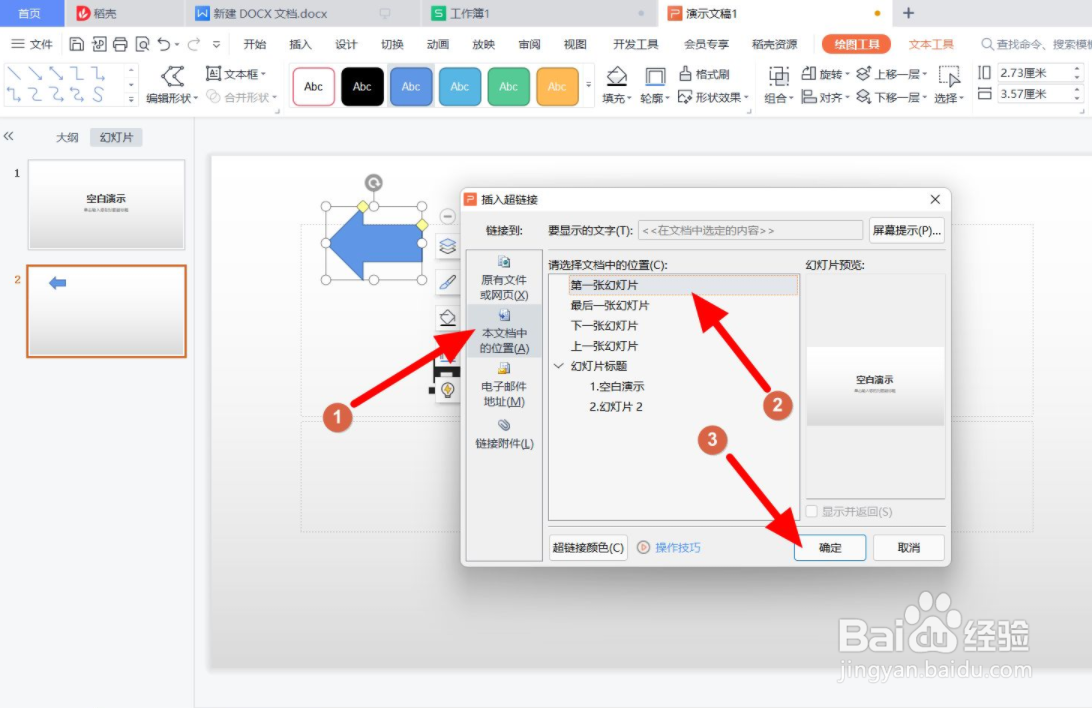
Task: Click the brush style icon beside shape
Action: coord(448,282)
